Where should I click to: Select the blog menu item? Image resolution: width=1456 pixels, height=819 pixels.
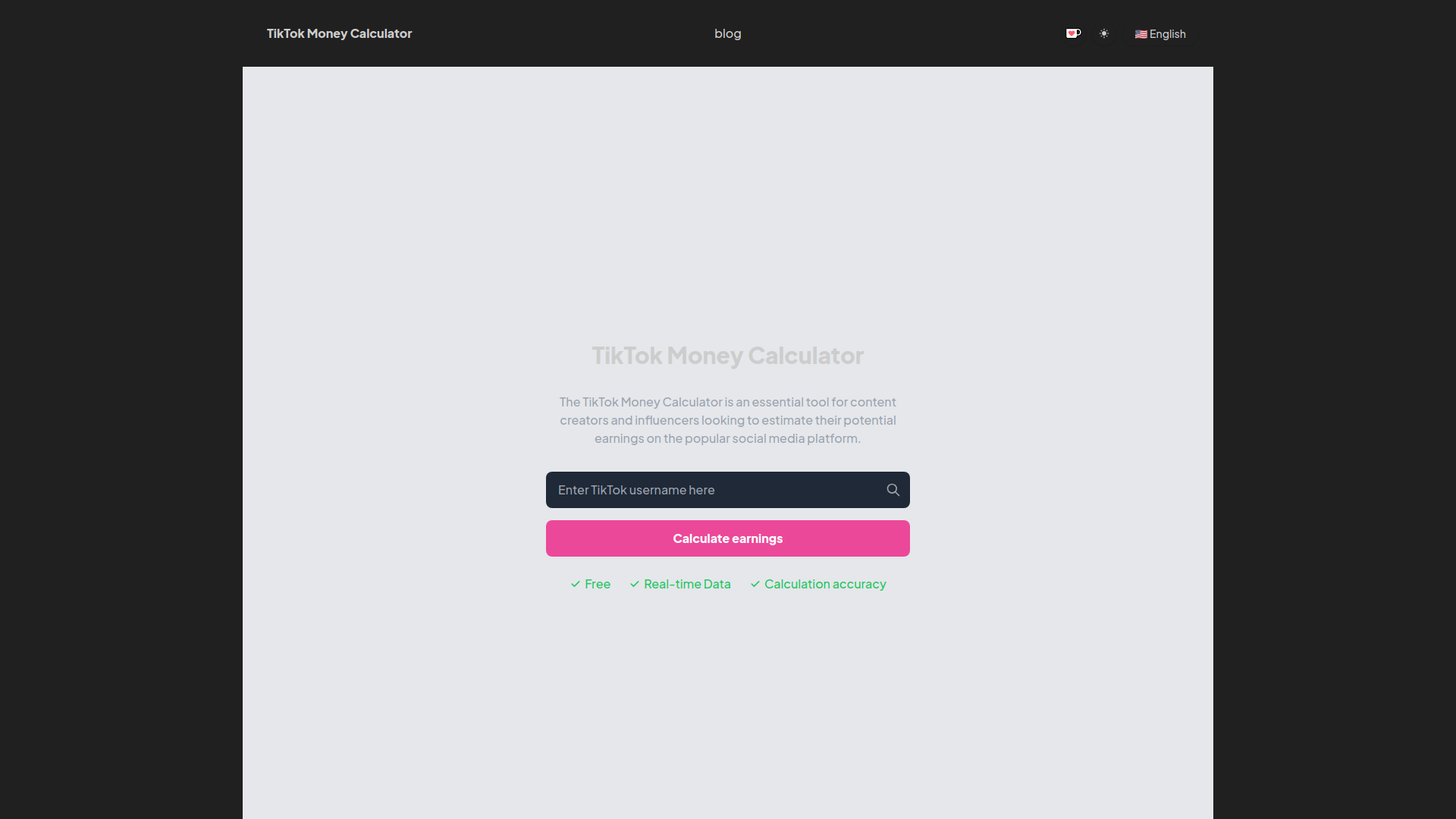click(x=728, y=33)
